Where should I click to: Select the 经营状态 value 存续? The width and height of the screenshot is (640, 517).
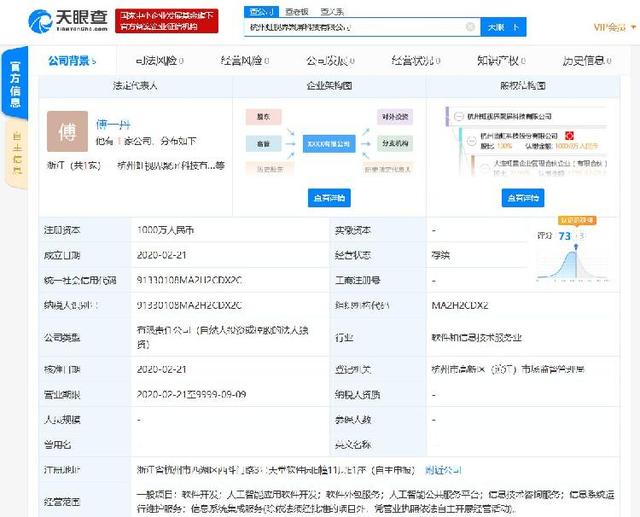[440, 256]
